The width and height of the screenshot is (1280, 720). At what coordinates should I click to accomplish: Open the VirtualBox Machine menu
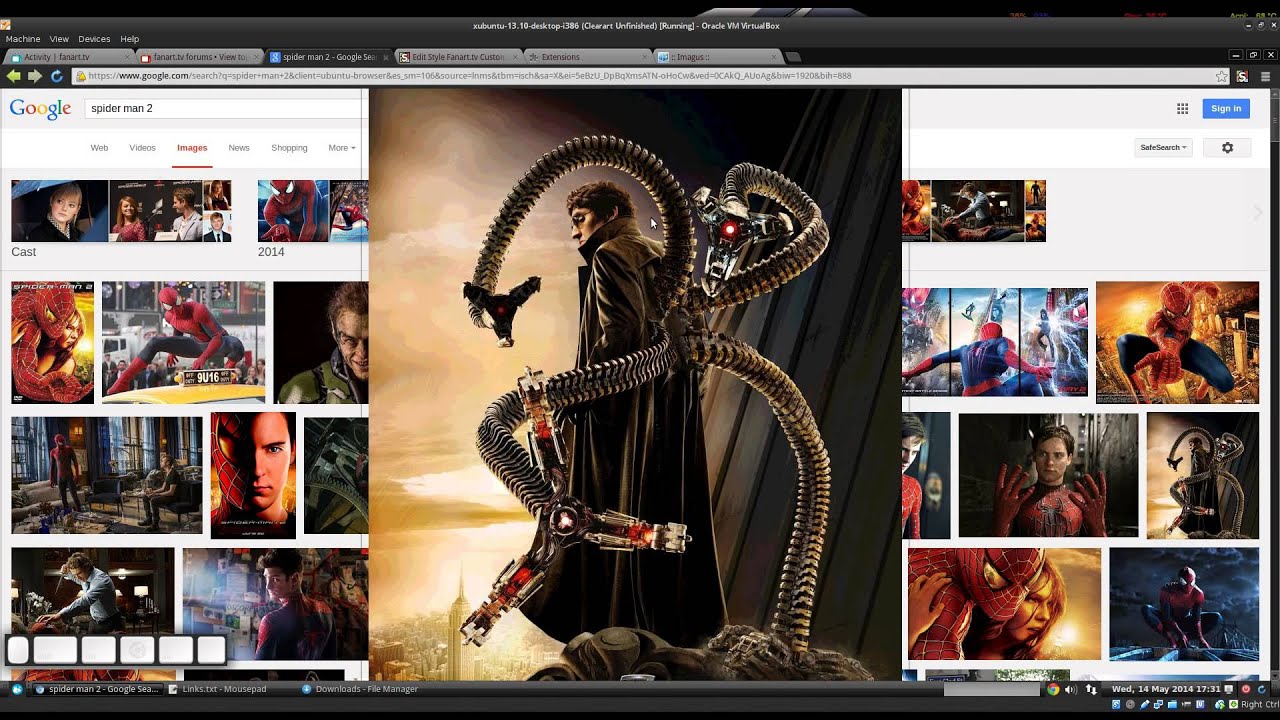[x=23, y=39]
